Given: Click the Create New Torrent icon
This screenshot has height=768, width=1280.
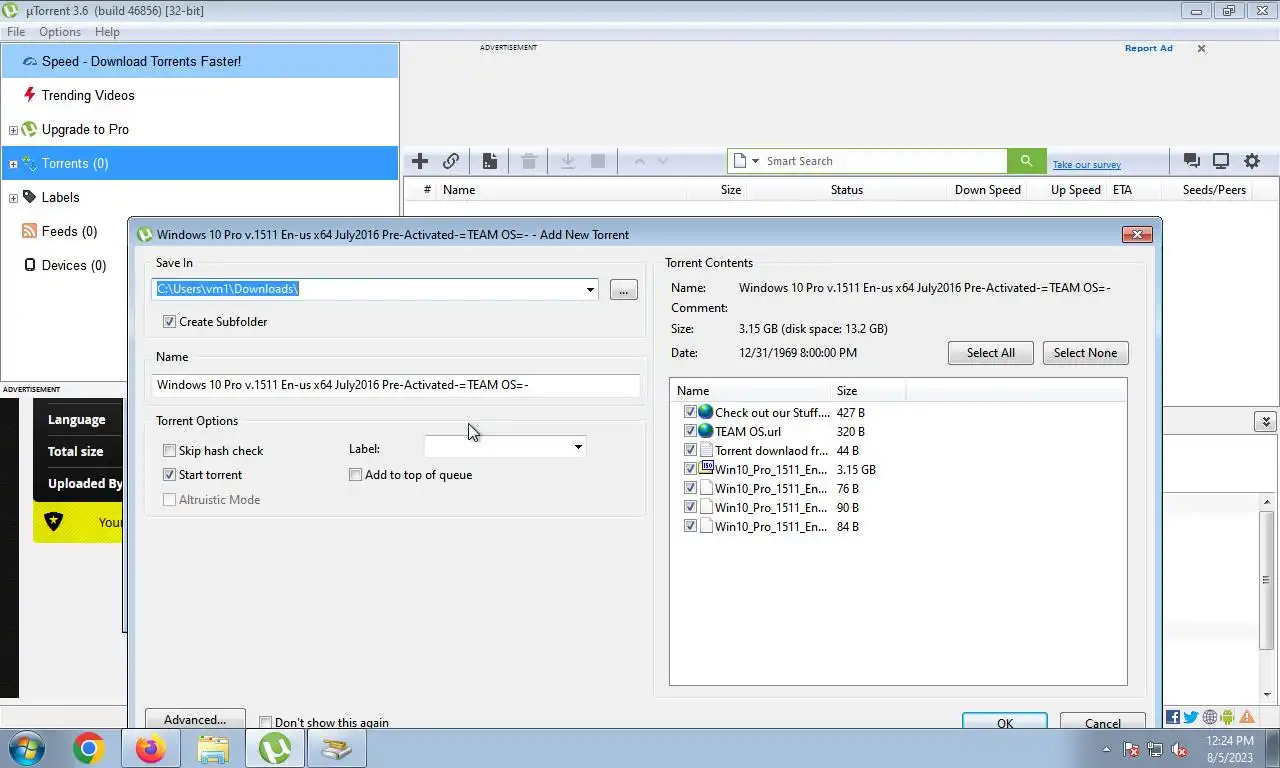Looking at the screenshot, I should pos(489,161).
